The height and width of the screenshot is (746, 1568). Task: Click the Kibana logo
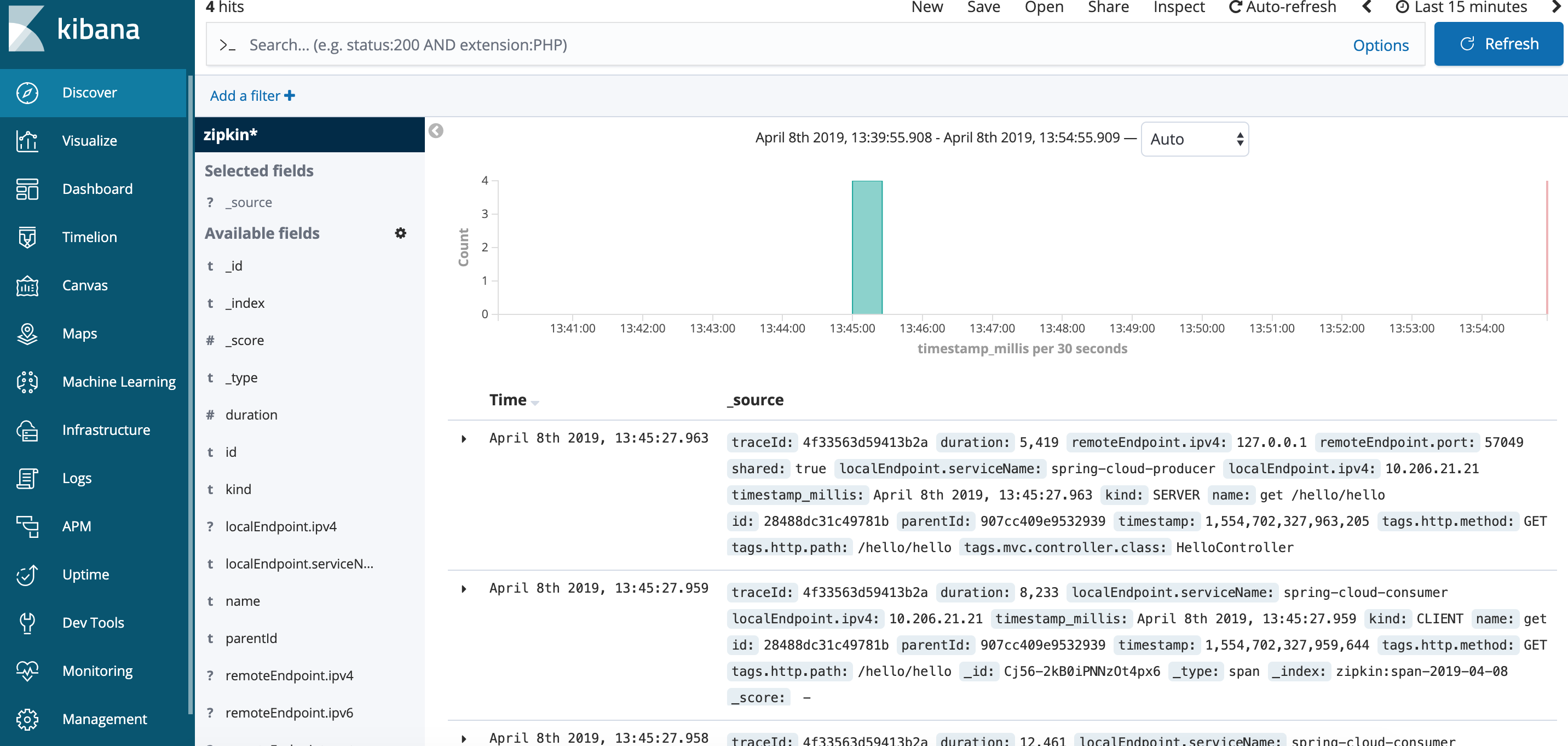tap(74, 28)
